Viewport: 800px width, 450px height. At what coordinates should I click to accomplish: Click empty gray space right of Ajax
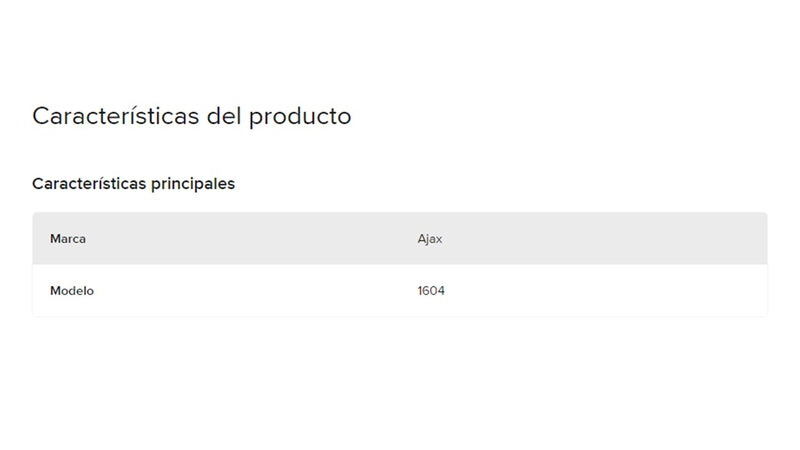point(600,239)
